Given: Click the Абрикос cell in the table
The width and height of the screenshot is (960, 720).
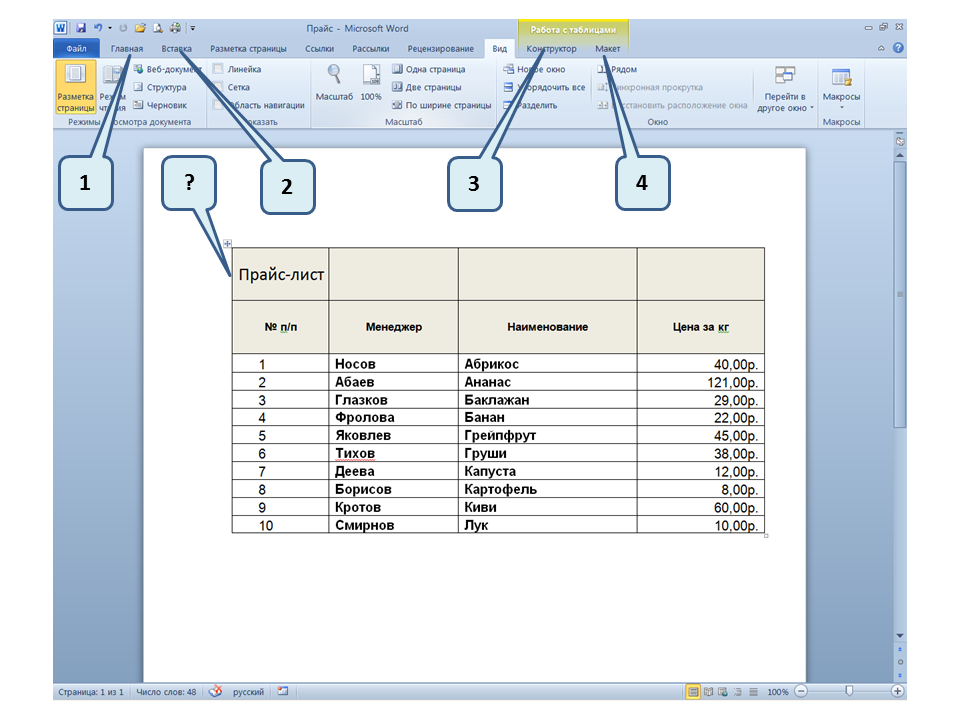Looking at the screenshot, I should click(491, 364).
